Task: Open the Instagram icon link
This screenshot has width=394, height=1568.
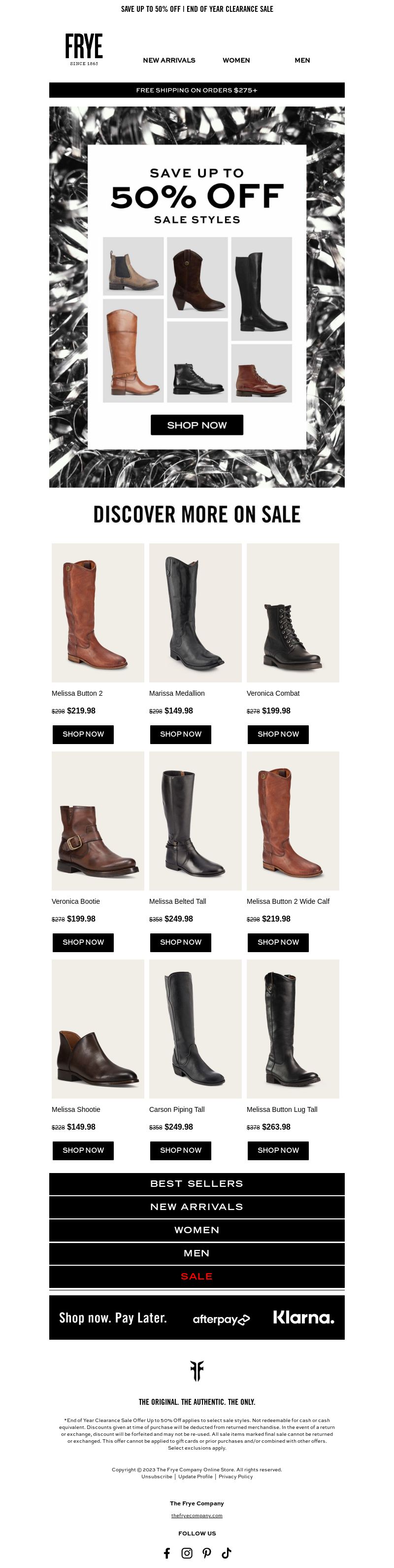Action: [x=187, y=1552]
